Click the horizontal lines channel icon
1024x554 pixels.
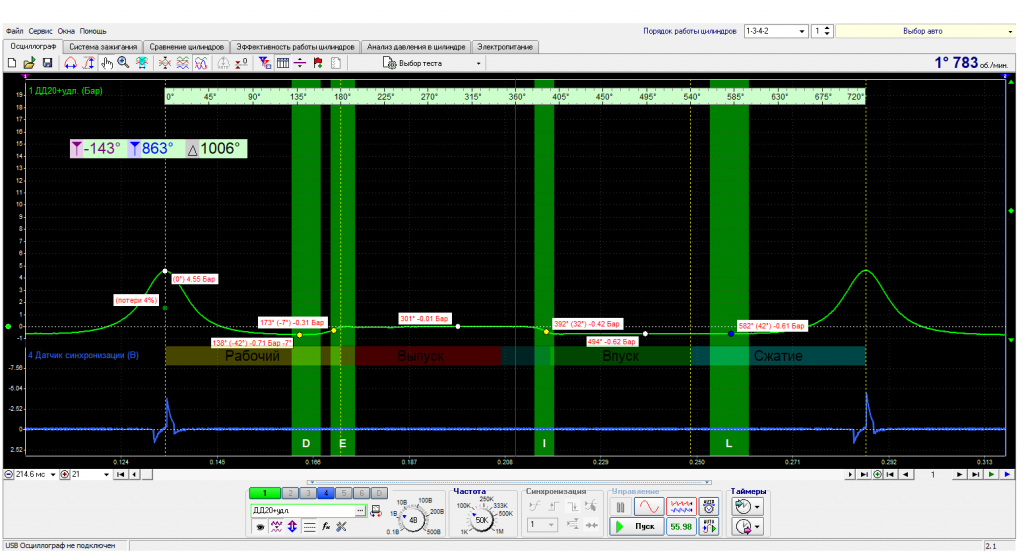(310, 527)
